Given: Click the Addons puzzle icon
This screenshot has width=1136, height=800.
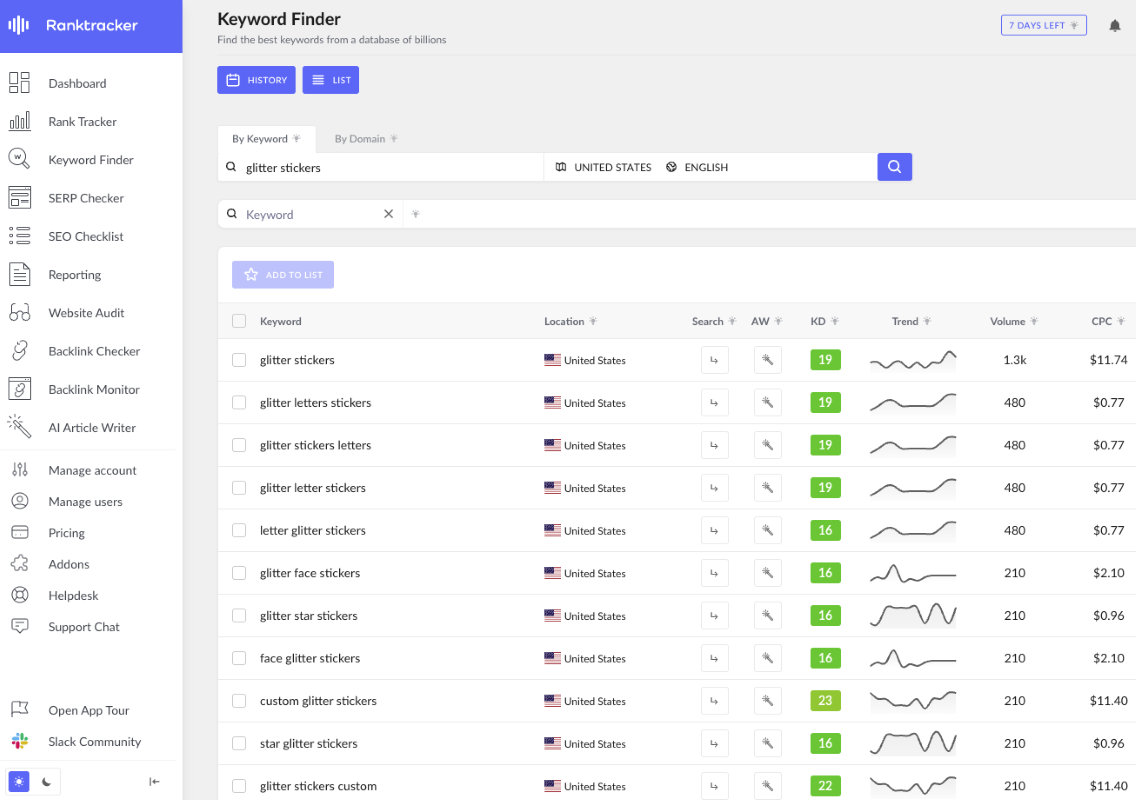Looking at the screenshot, I should [20, 564].
